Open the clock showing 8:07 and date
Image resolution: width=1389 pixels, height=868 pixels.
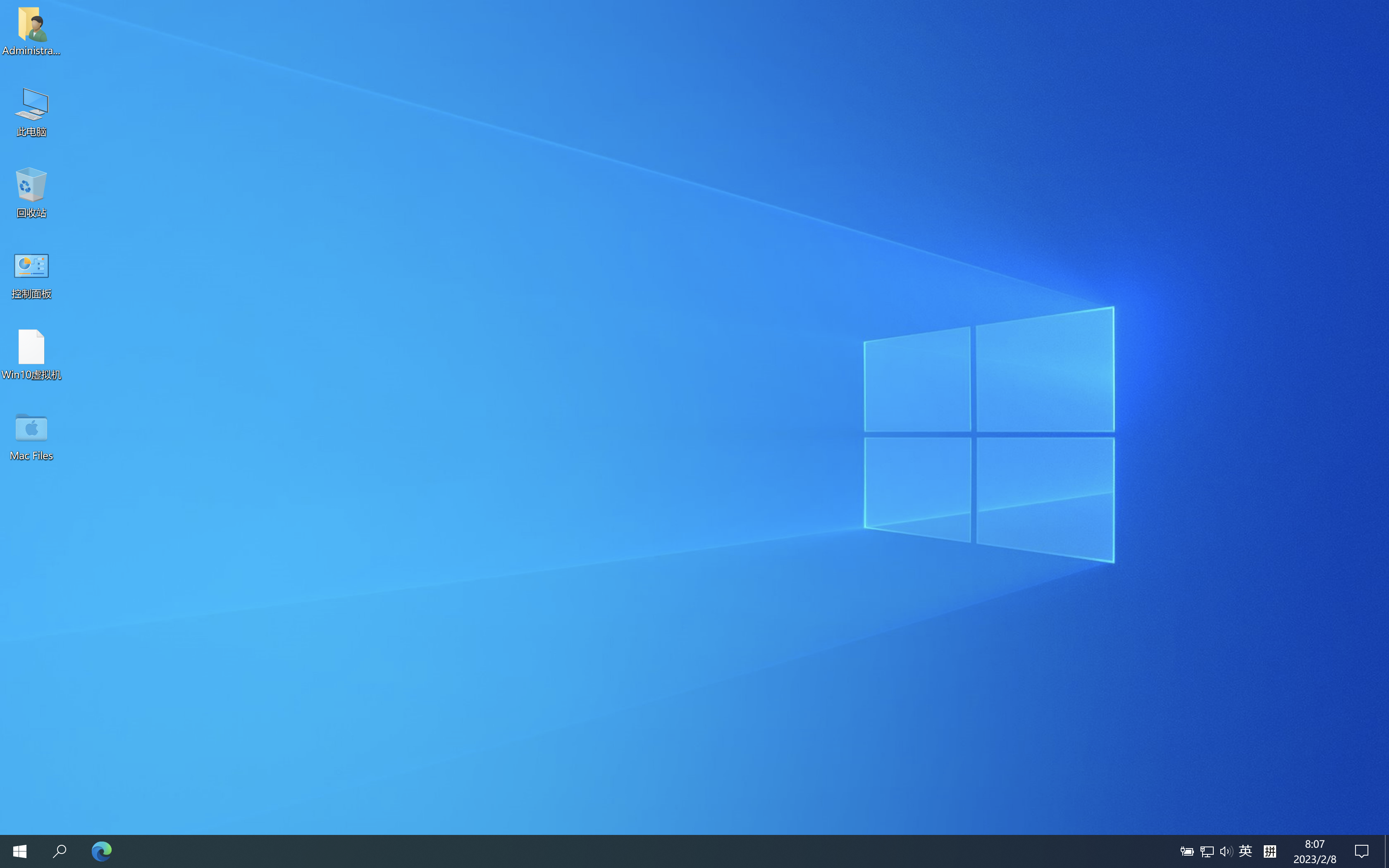tap(1315, 851)
